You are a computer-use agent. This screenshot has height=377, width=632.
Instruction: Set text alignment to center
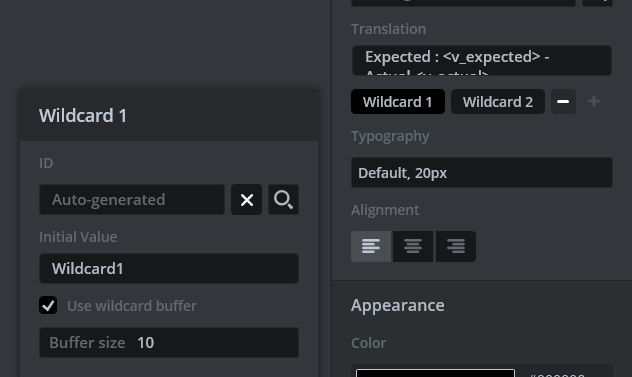click(x=413, y=246)
